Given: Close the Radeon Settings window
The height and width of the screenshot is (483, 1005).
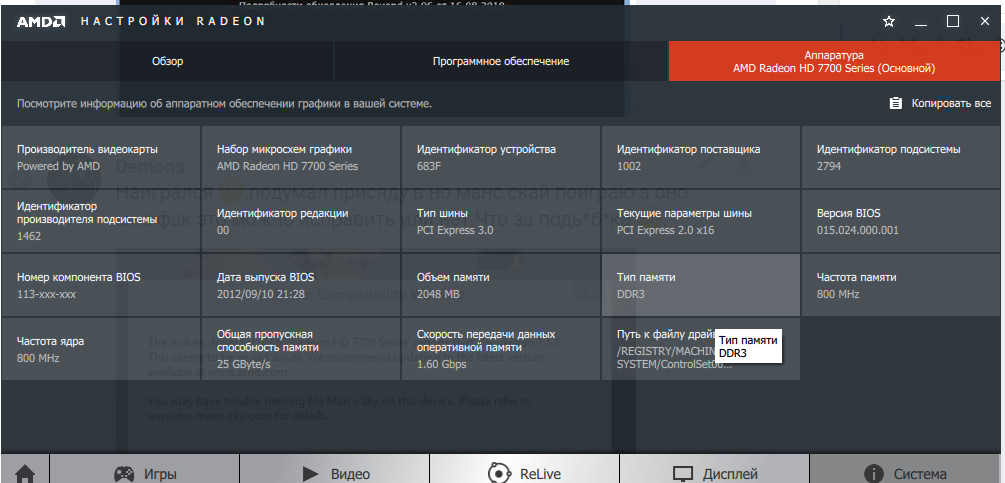Looking at the screenshot, I should [x=985, y=22].
